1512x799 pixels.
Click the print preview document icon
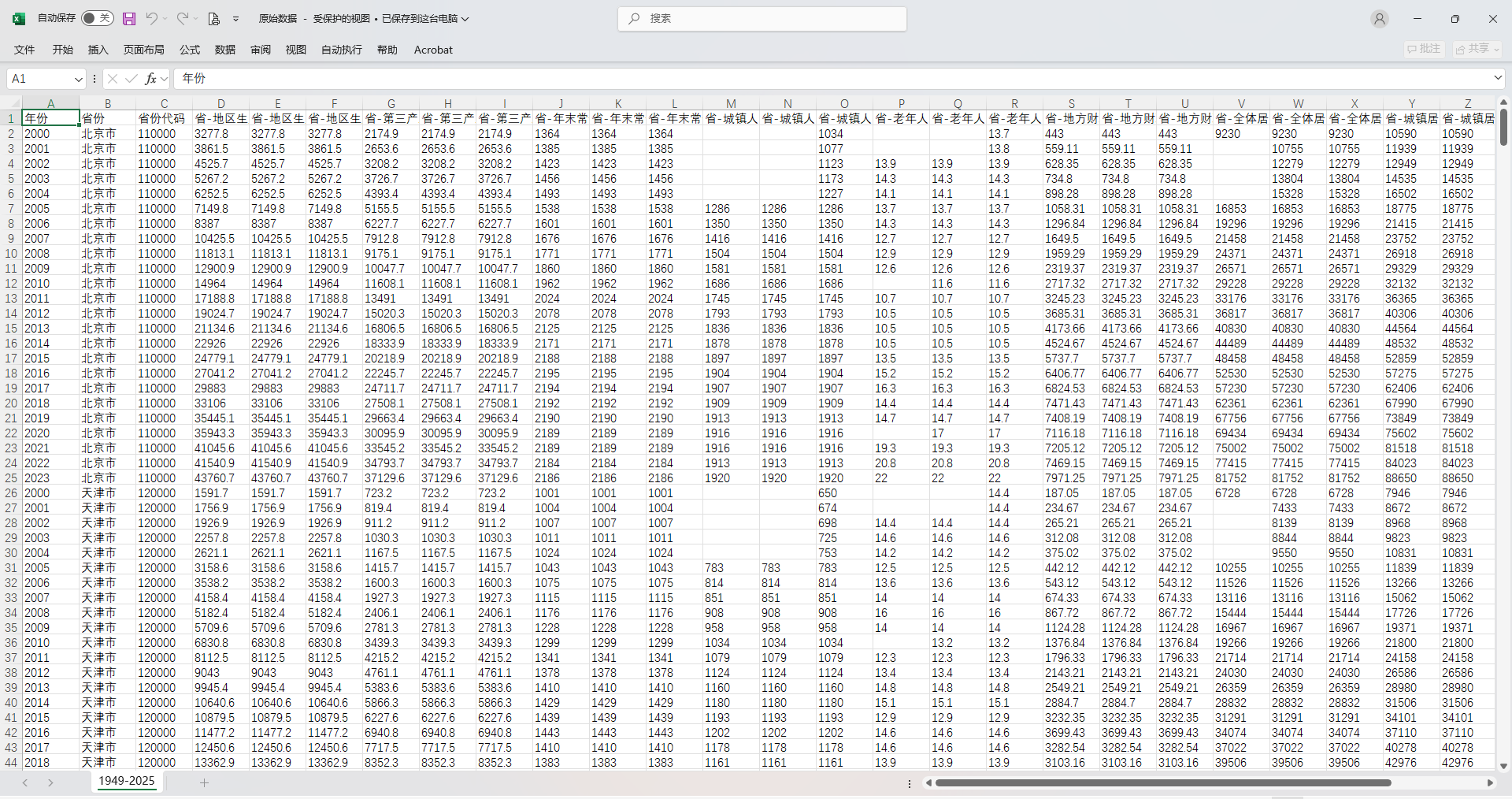click(213, 18)
